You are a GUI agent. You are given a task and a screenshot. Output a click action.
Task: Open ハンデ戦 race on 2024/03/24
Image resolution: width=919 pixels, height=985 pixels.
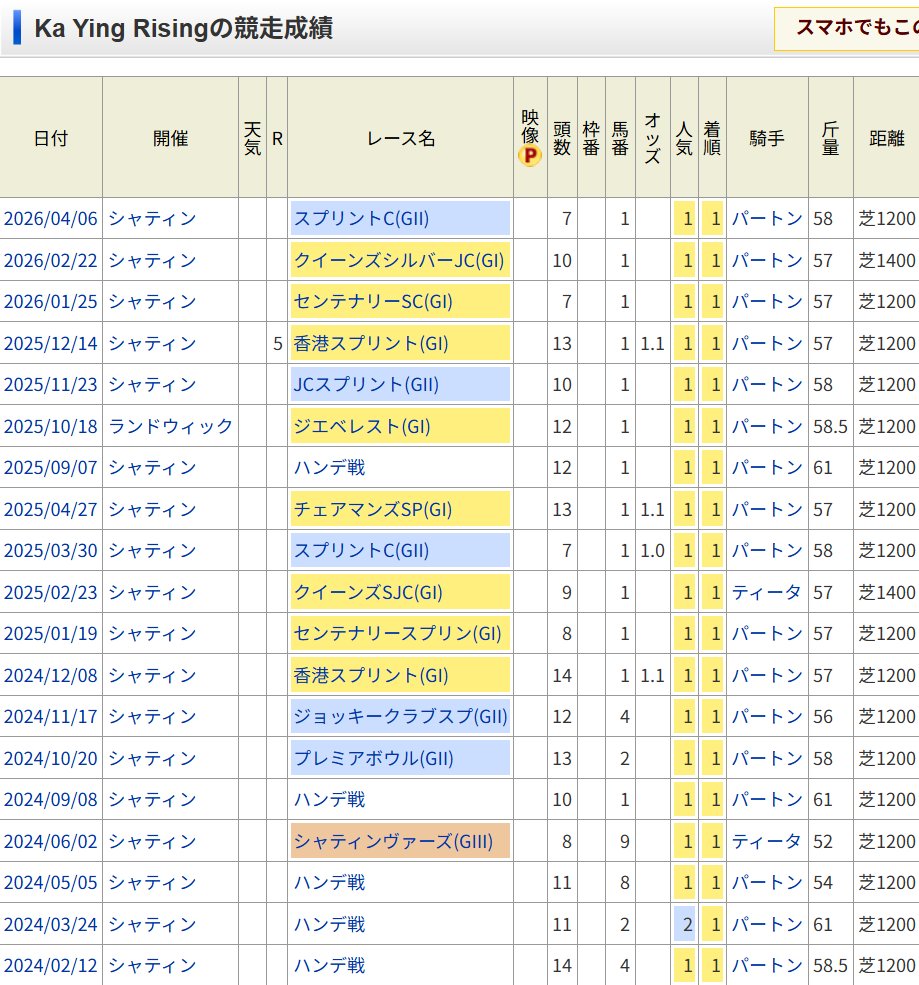pyautogui.click(x=329, y=925)
